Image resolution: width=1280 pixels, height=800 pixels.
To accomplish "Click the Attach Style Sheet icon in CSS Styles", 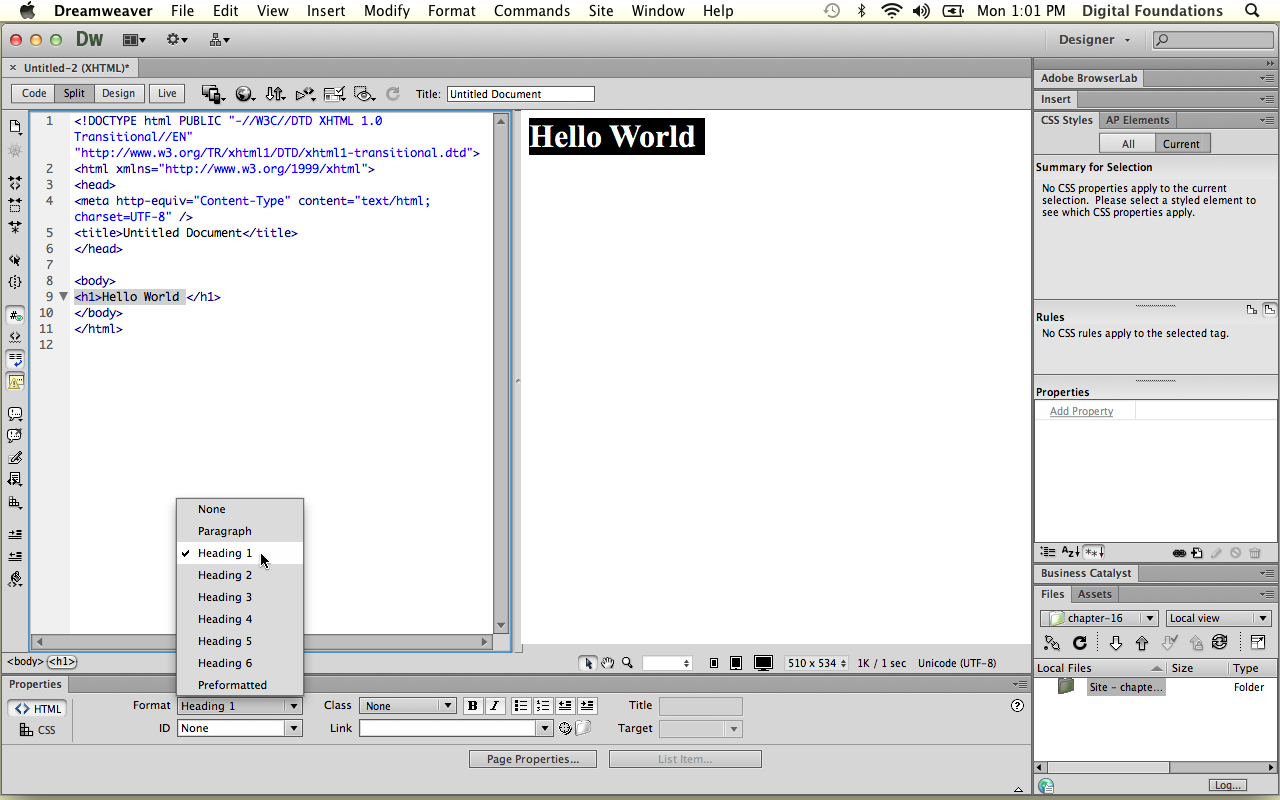I will [1180, 552].
